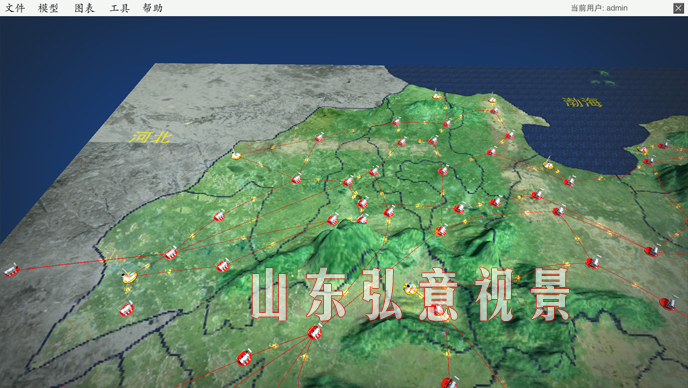Select the red hub station below the 东 character

(314, 332)
